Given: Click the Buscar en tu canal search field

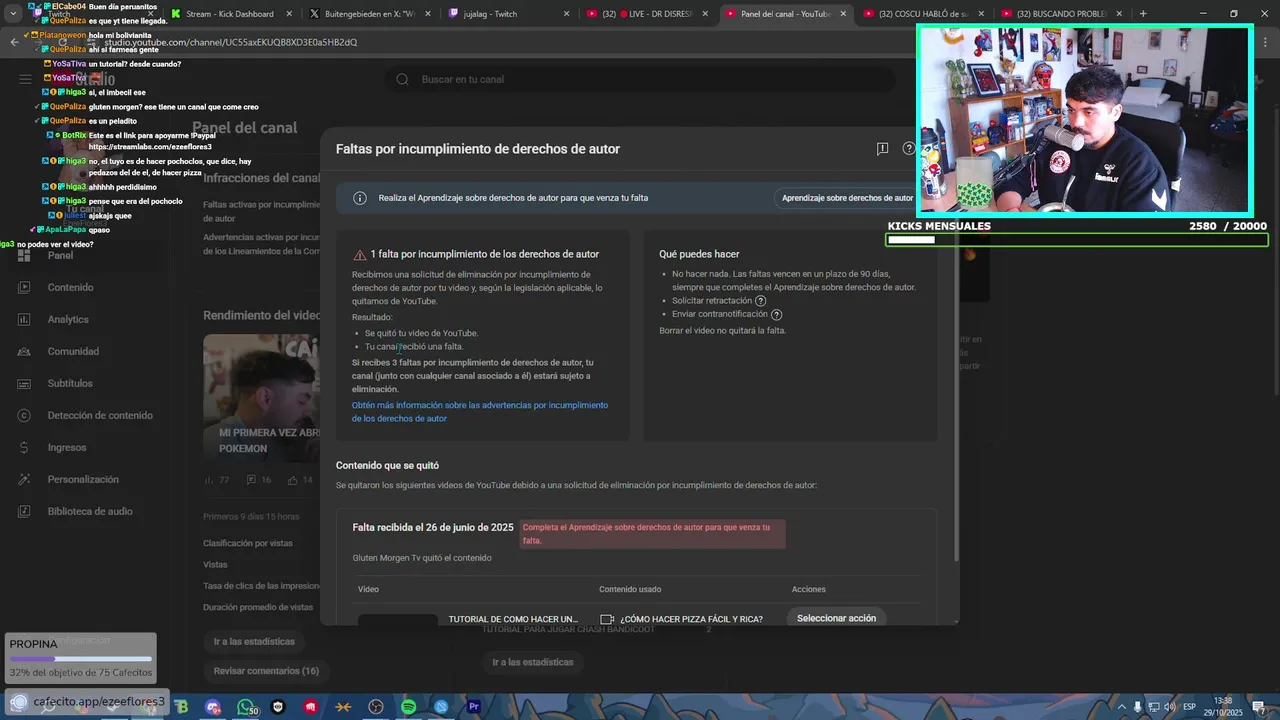Looking at the screenshot, I should click(x=640, y=79).
